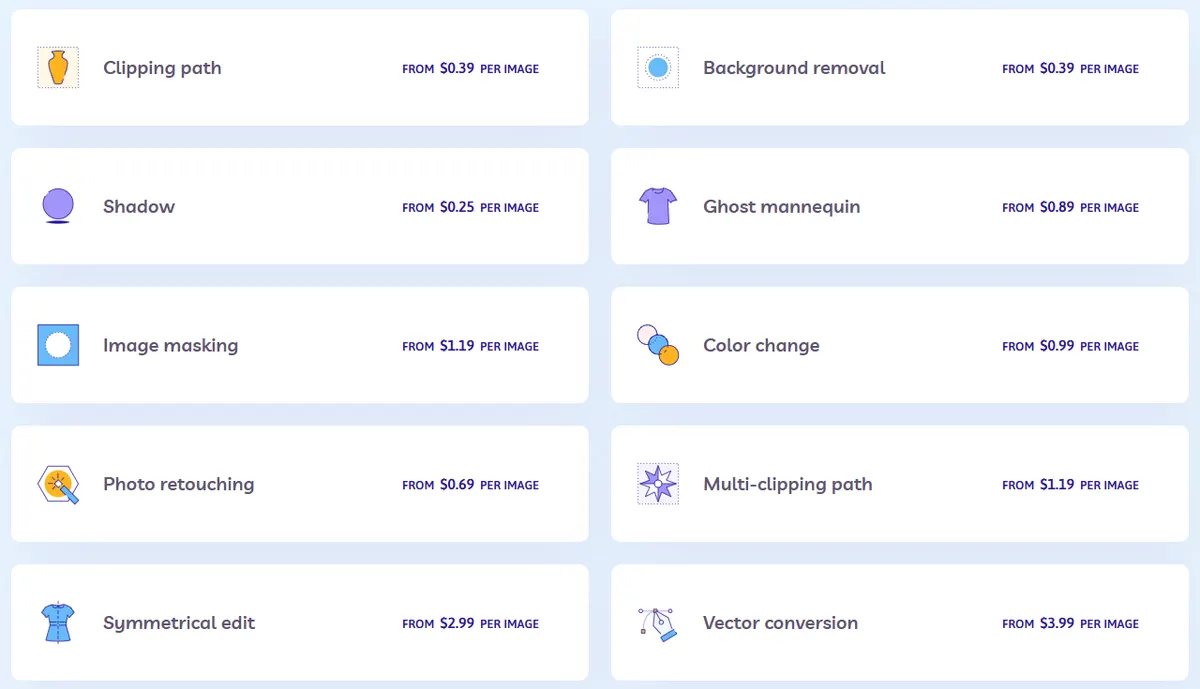
Task: Open the Clipping path service title
Action: [x=162, y=68]
